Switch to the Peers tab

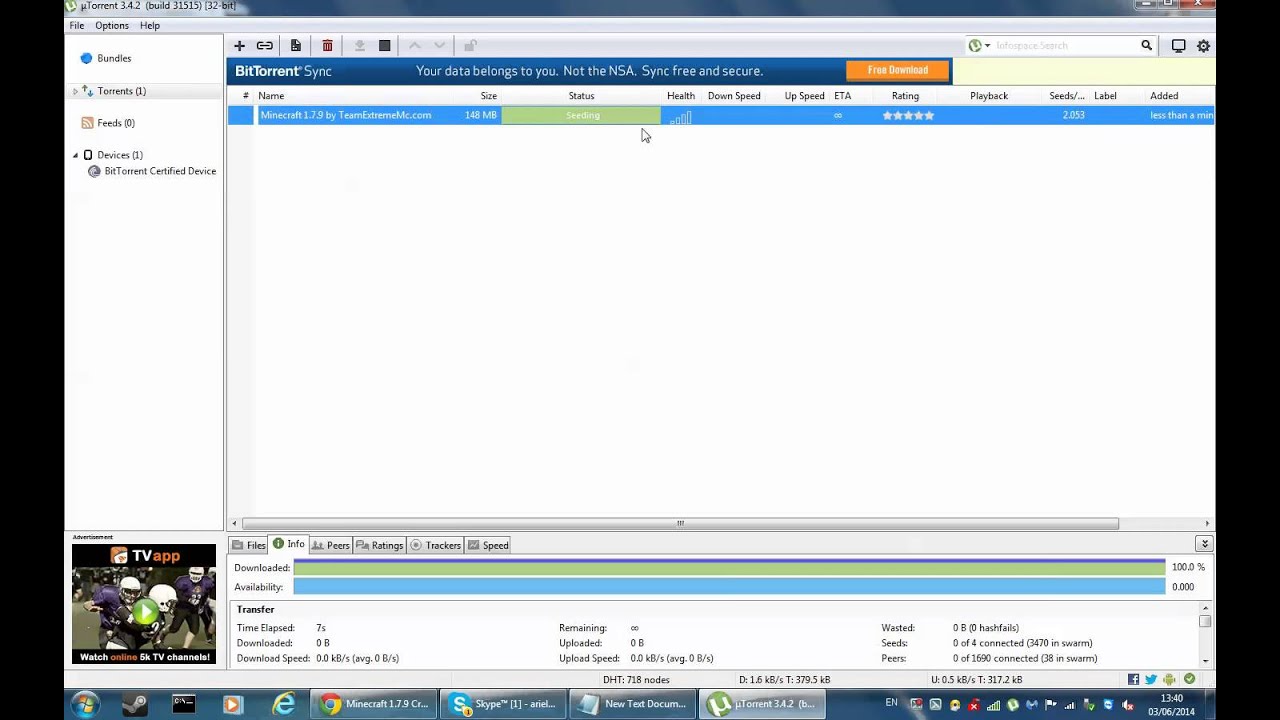pyautogui.click(x=330, y=545)
